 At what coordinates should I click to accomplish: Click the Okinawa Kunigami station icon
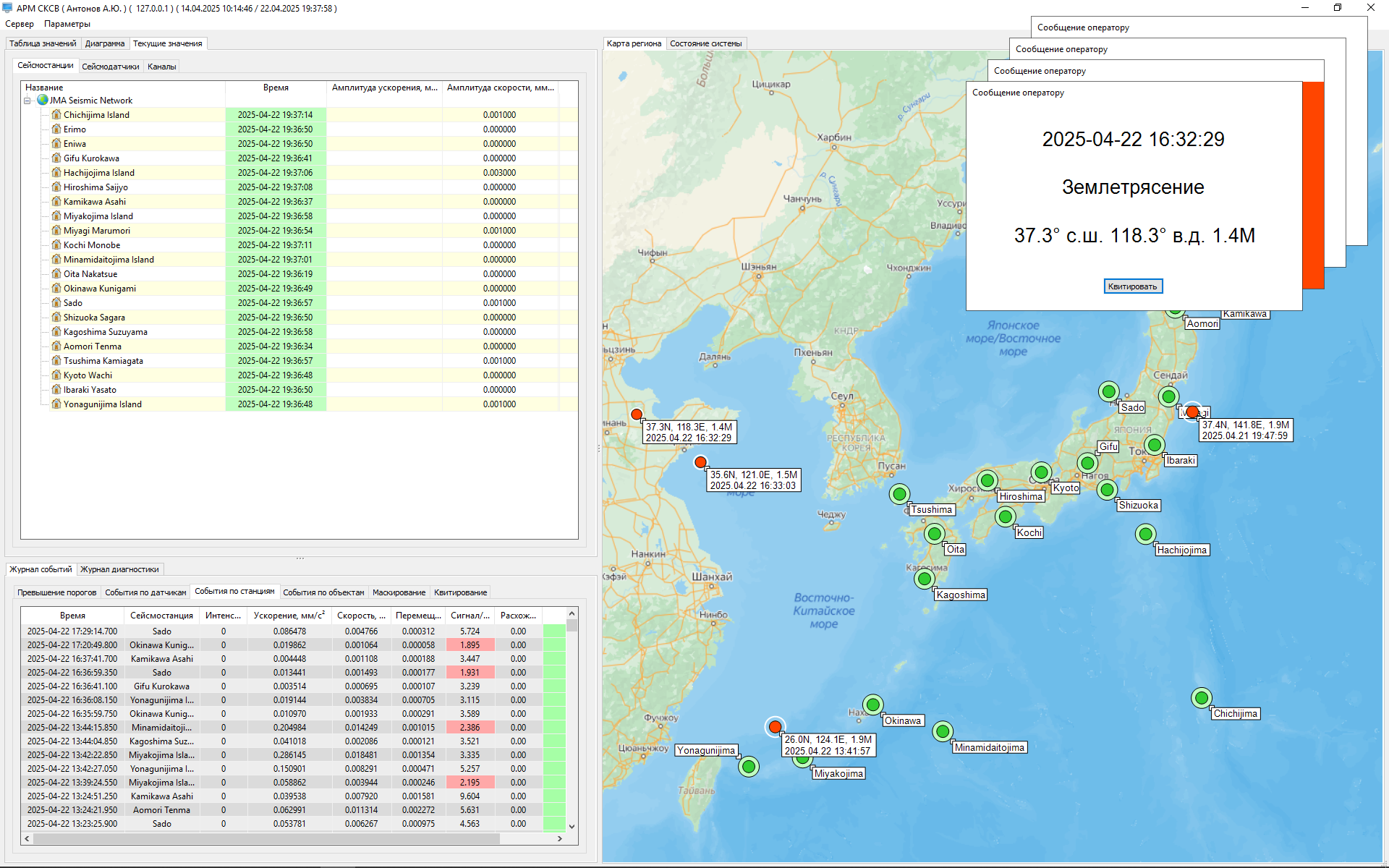(x=56, y=288)
